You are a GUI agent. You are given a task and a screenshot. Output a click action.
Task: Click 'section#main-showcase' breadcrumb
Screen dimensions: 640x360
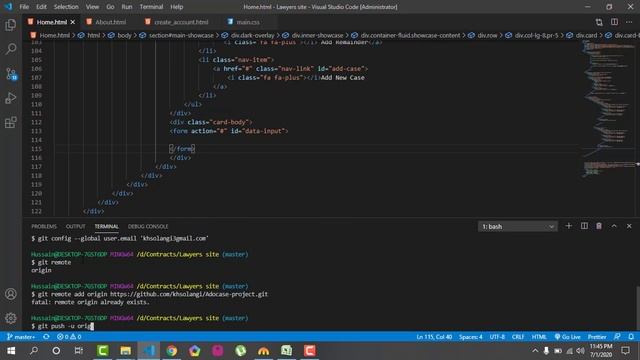pyautogui.click(x=181, y=36)
